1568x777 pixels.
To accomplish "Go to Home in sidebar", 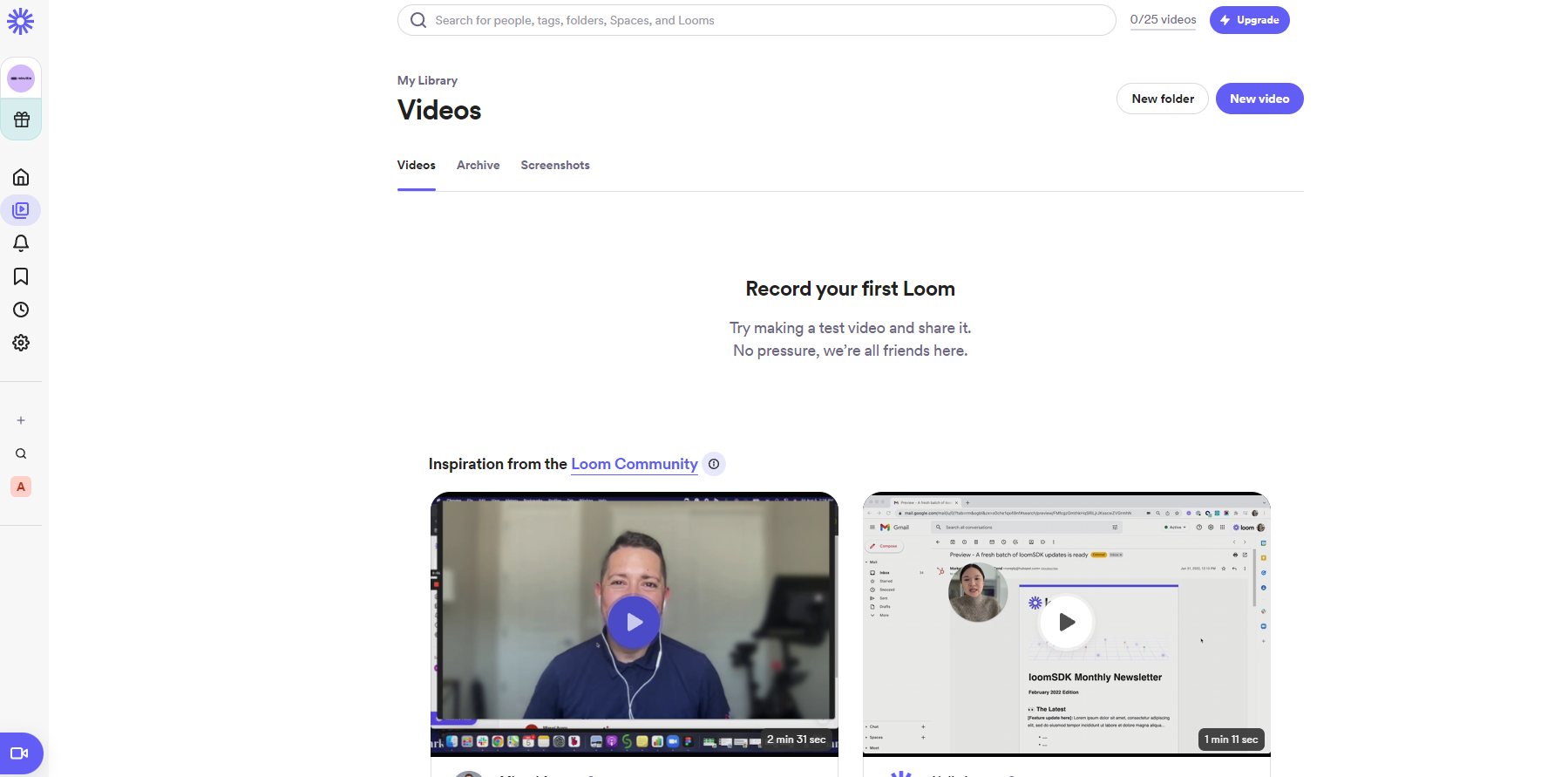I will point(21,177).
